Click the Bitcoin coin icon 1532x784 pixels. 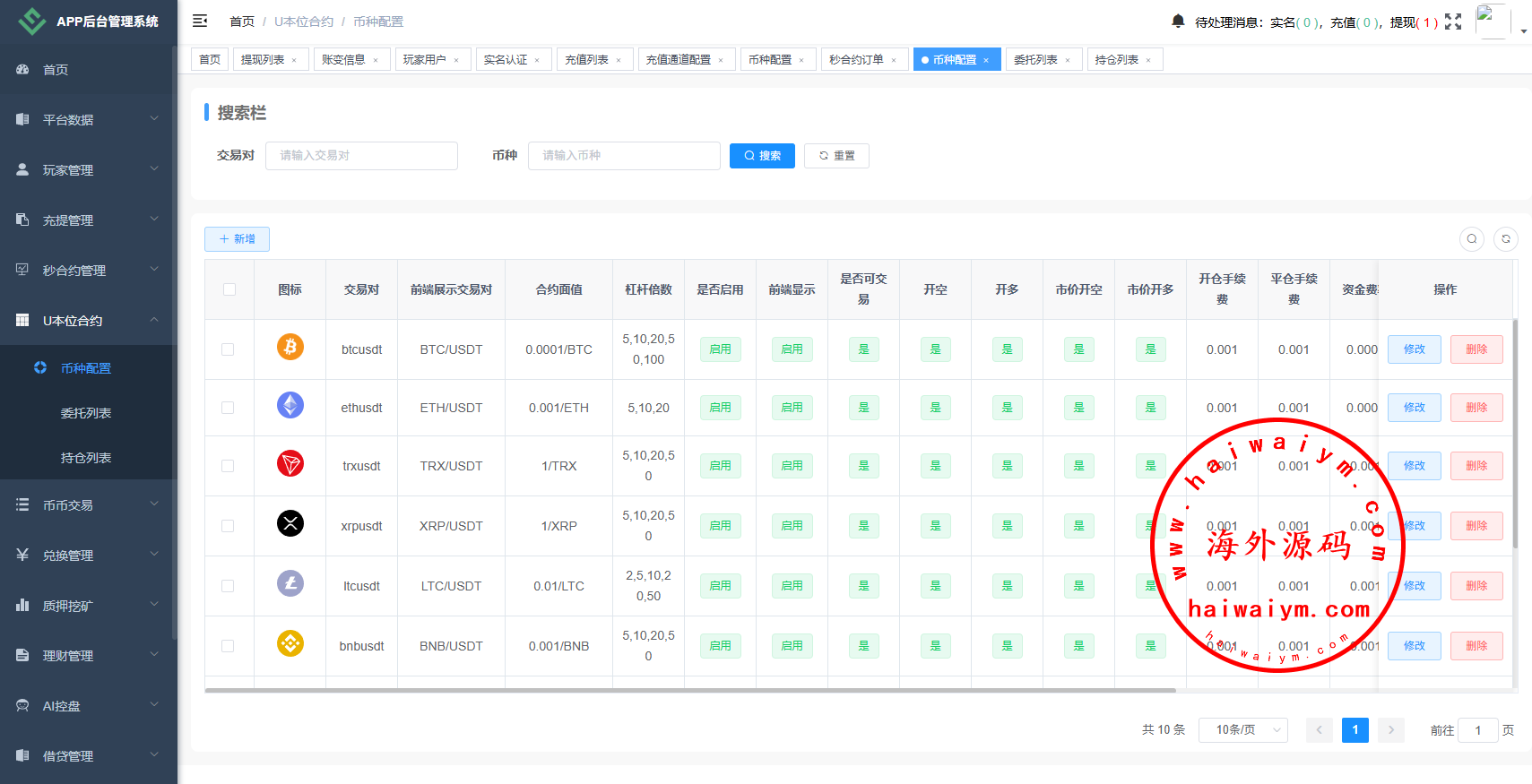(x=290, y=347)
